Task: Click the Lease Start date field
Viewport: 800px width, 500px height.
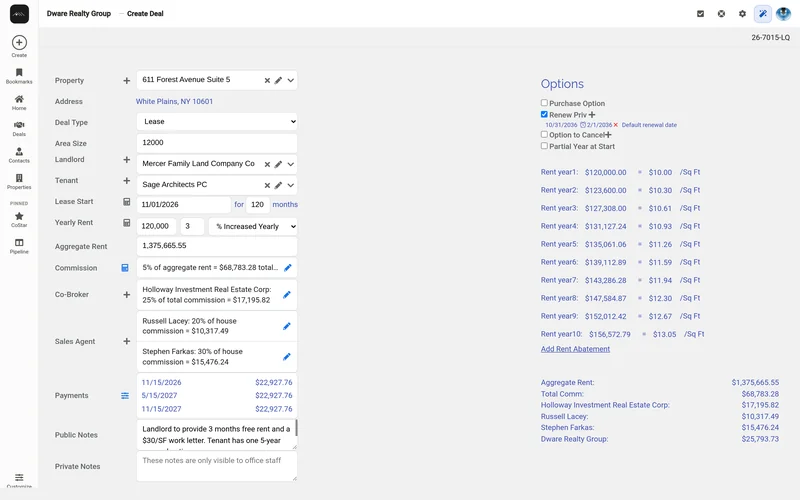Action: [184, 205]
